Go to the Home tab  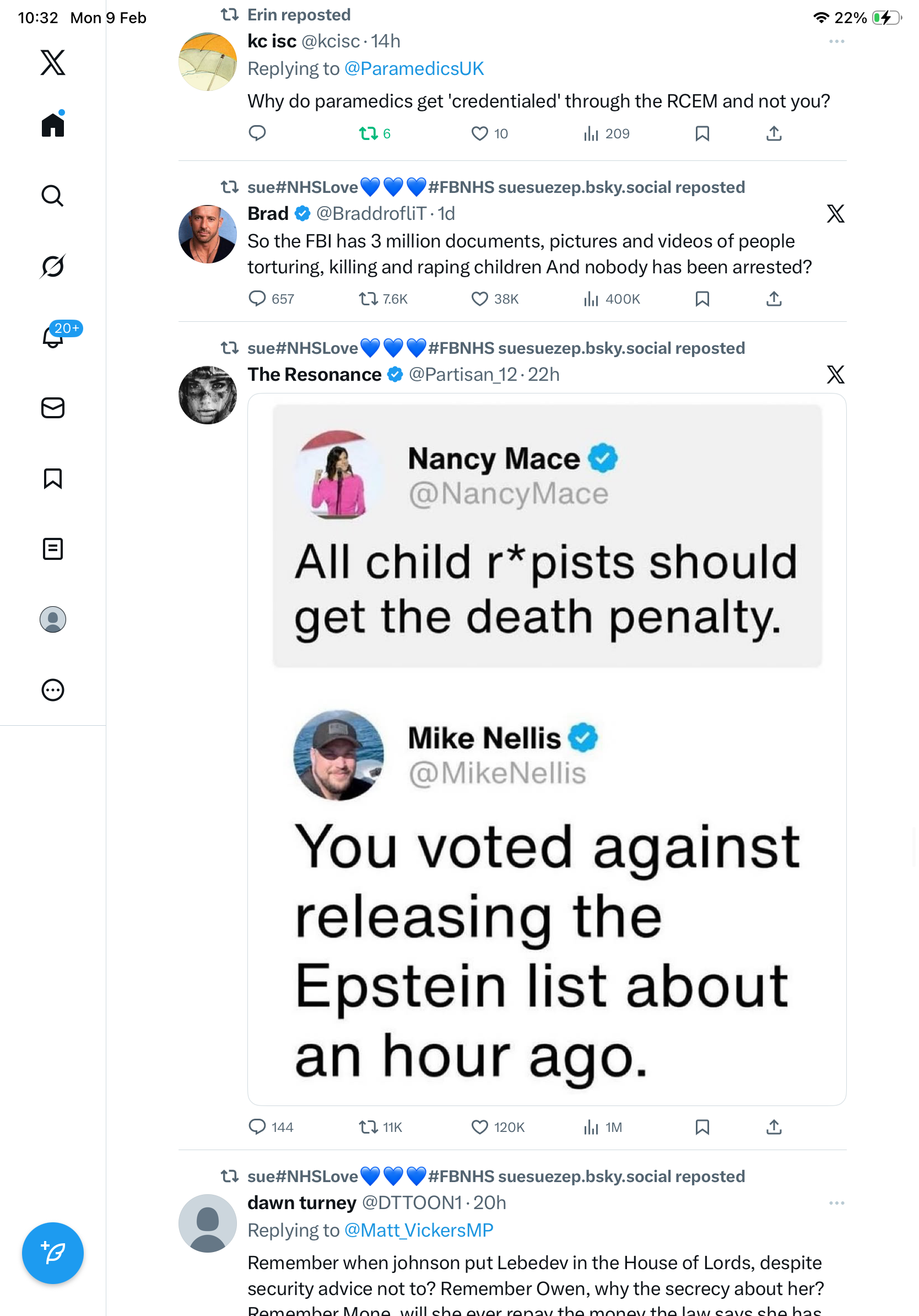[x=53, y=125]
